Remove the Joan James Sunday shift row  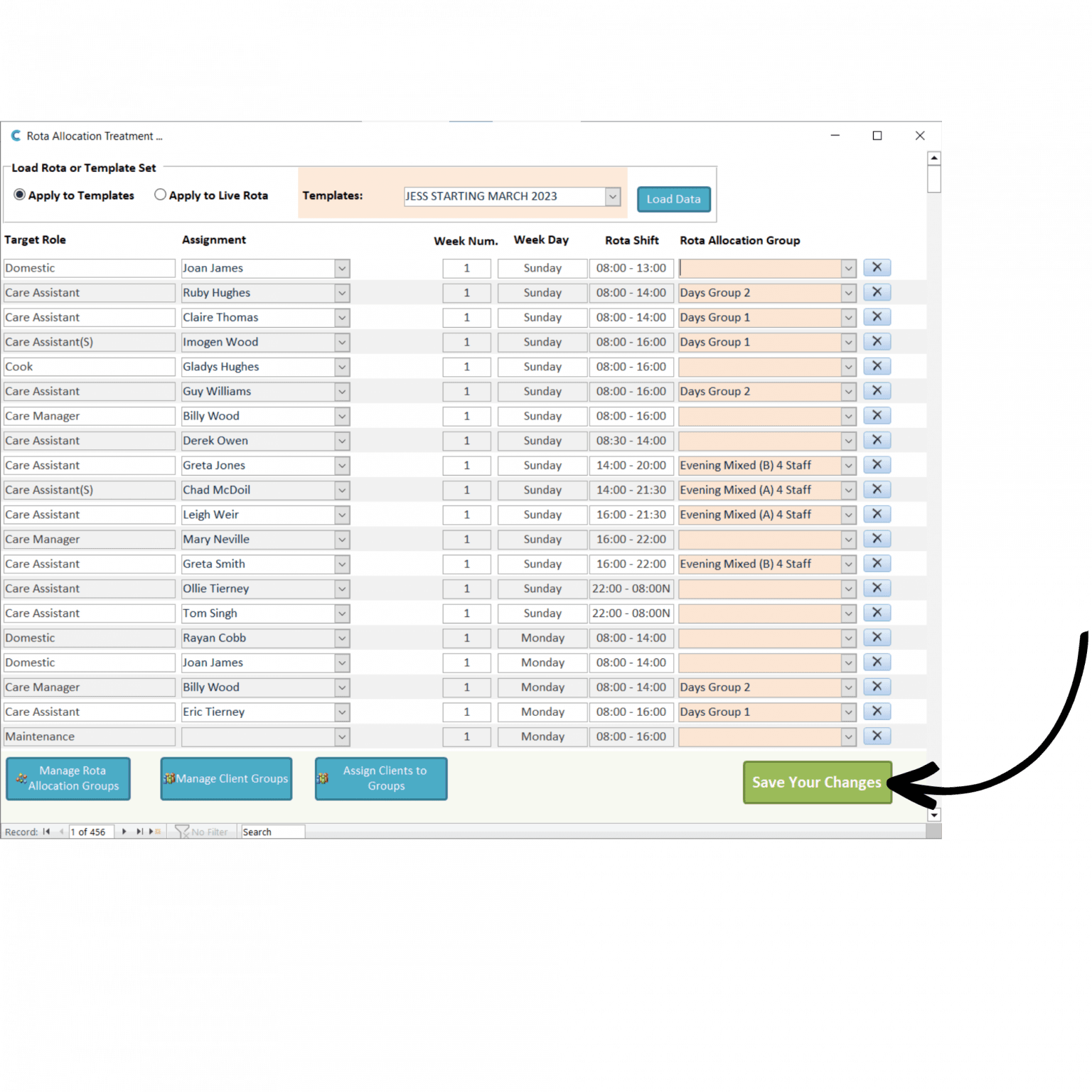(x=877, y=268)
